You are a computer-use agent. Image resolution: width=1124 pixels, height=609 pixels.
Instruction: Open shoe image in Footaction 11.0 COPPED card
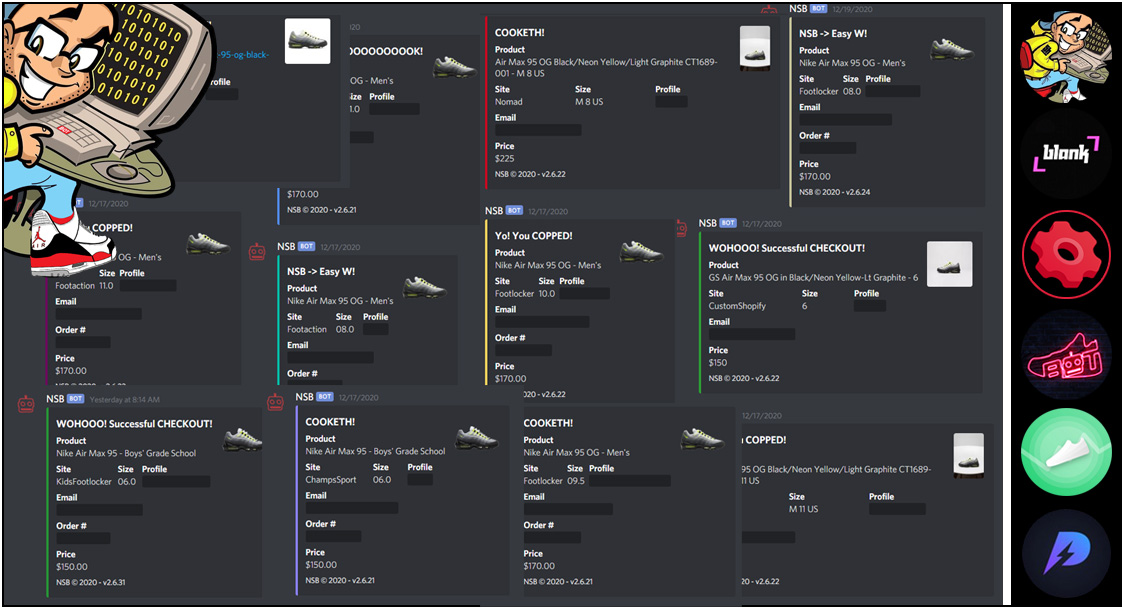[x=208, y=244]
